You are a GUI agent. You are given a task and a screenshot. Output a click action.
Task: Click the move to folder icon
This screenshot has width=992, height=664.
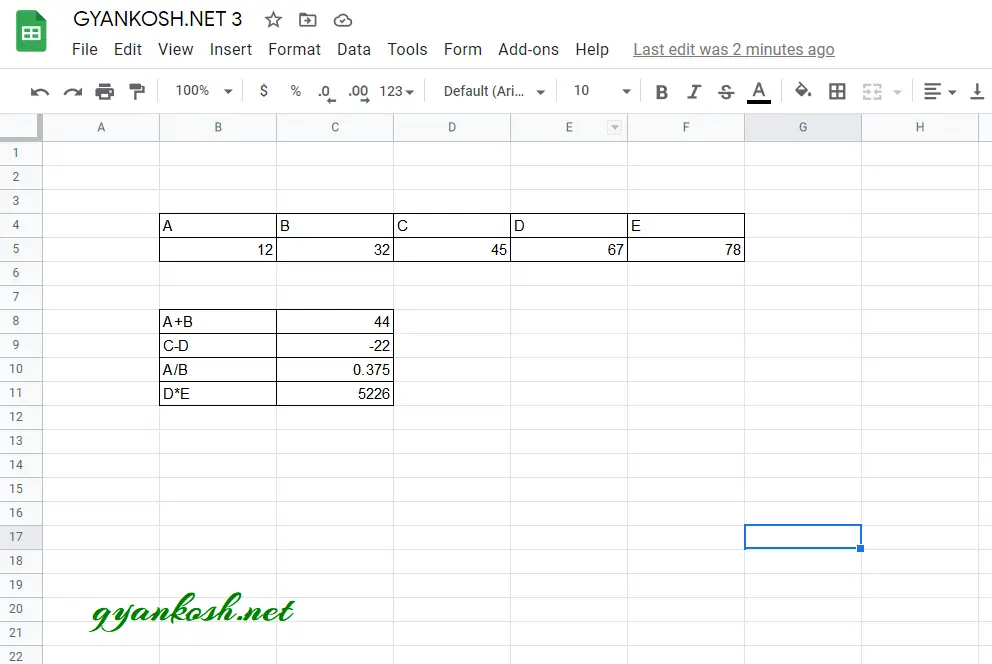[307, 20]
